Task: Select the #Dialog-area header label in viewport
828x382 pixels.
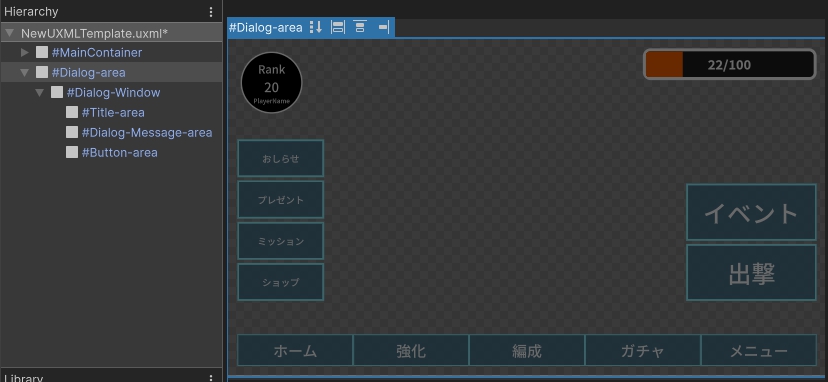Action: (266, 27)
